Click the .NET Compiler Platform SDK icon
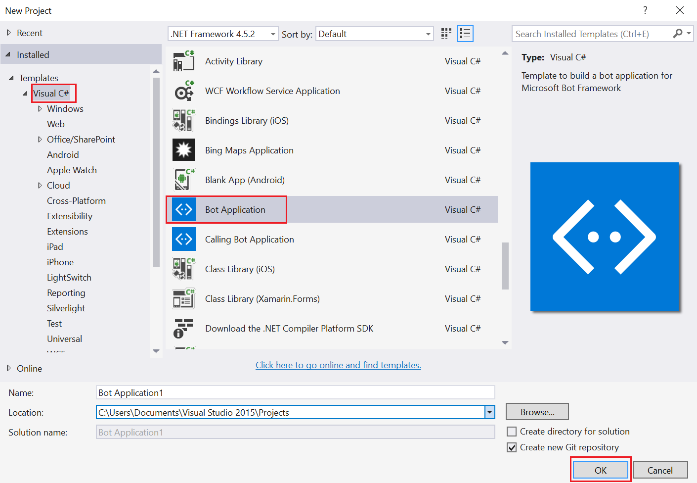Screen dimensions: 697x483 pos(184,328)
